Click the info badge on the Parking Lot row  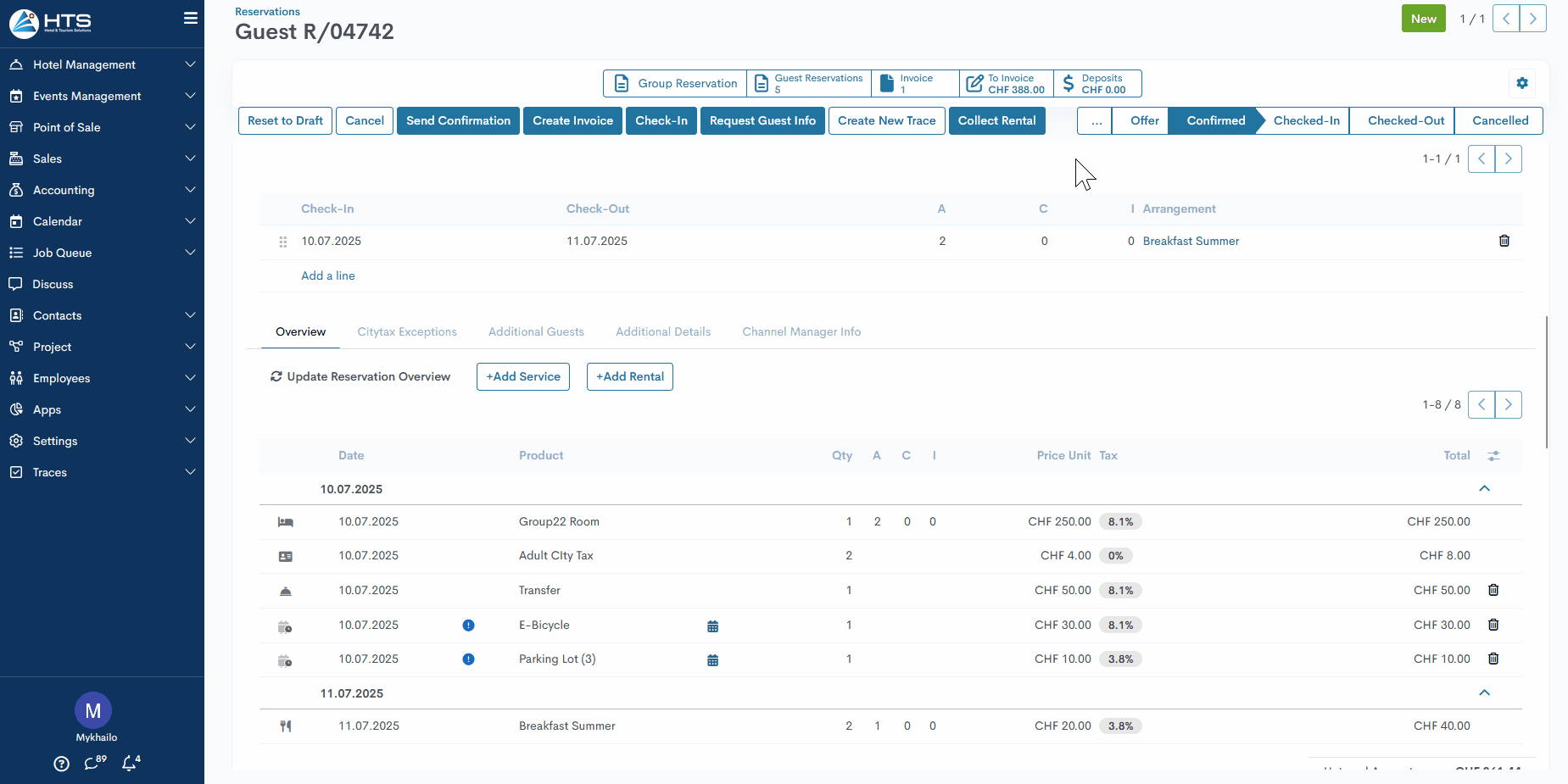pyautogui.click(x=468, y=659)
